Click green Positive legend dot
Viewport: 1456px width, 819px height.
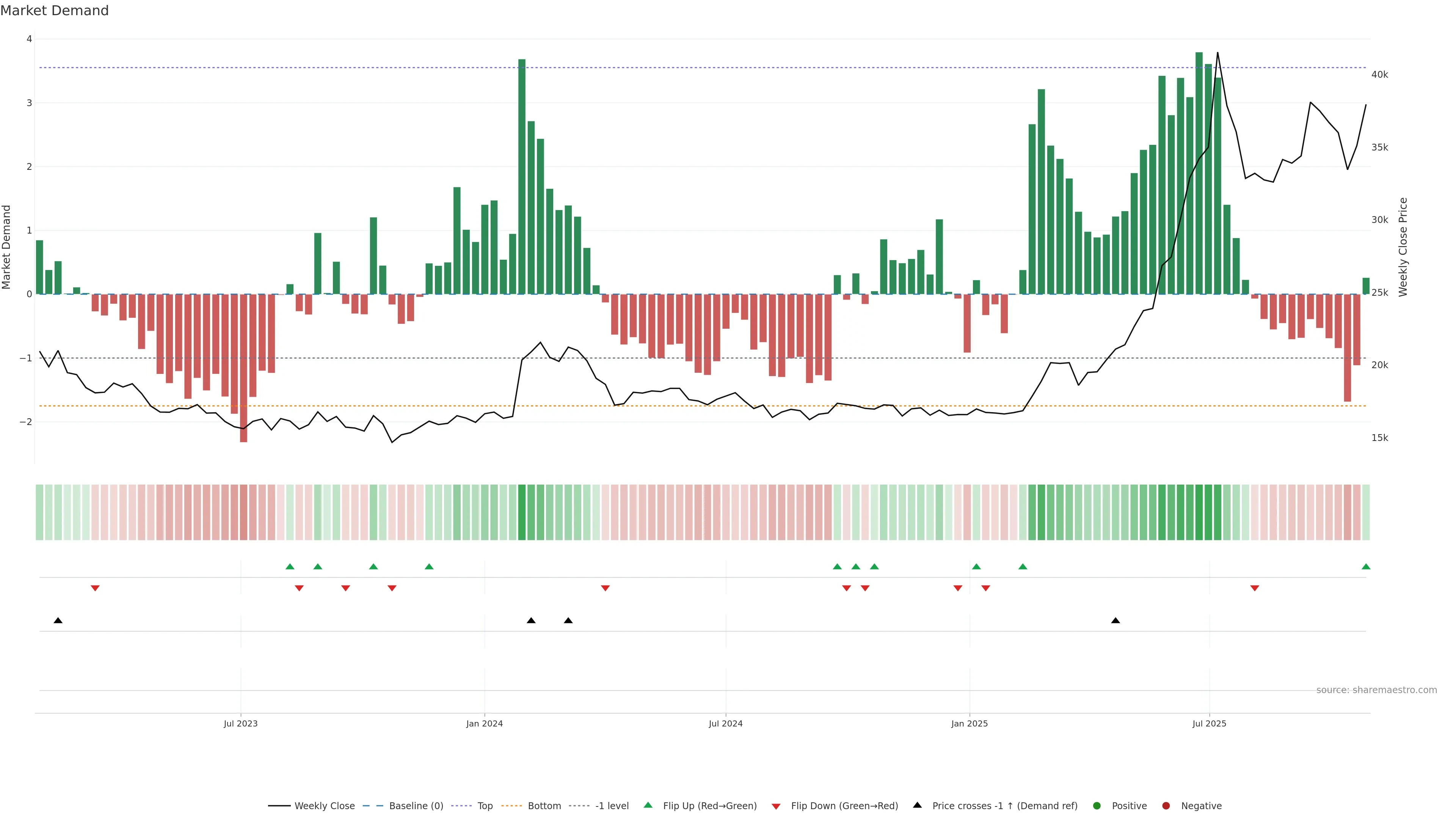coord(1097,806)
